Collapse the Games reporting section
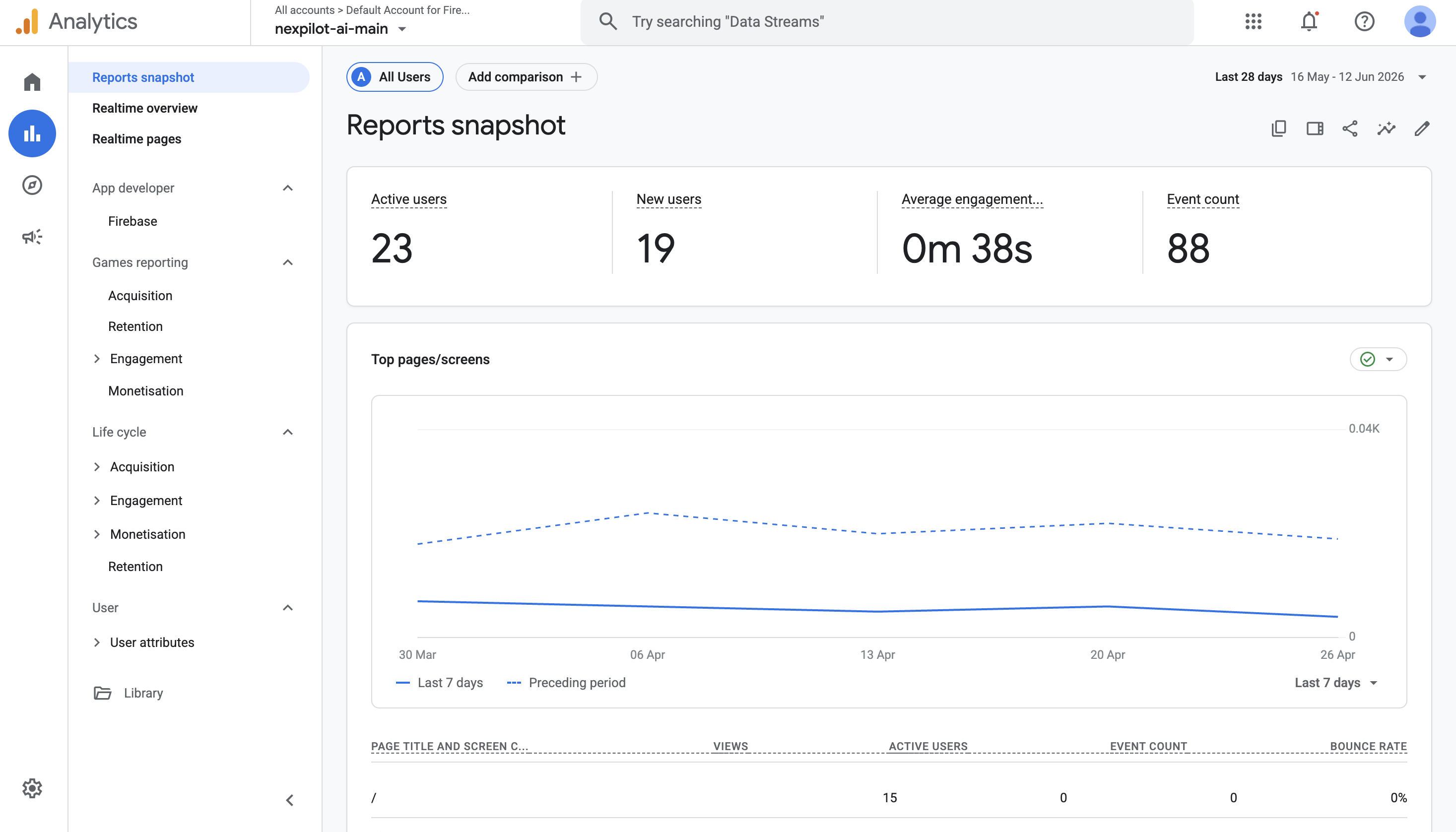This screenshot has height=832, width=1456. pos(287,262)
